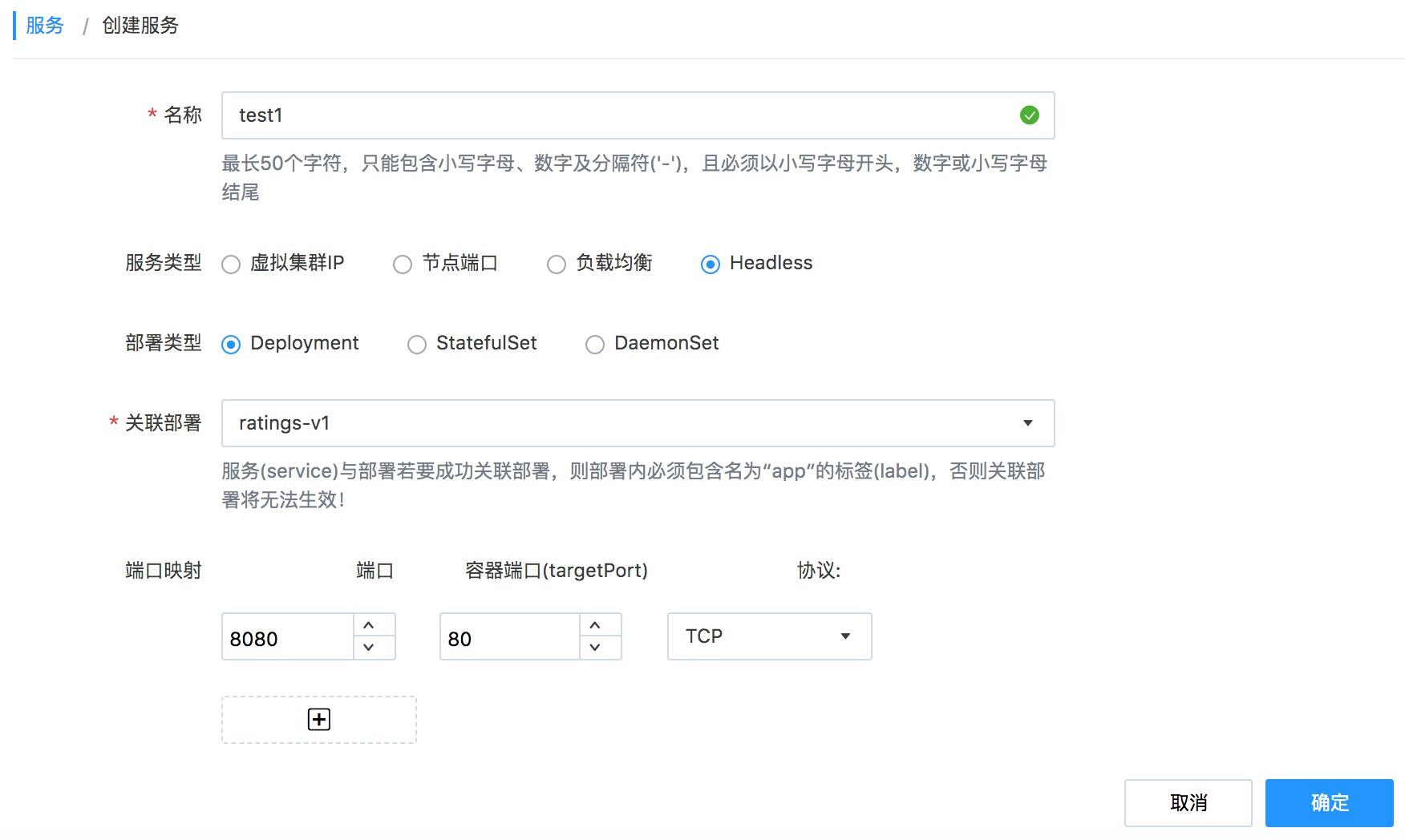The height and width of the screenshot is (840, 1405).
Task: Click the plus icon to add port mapping
Action: [319, 720]
